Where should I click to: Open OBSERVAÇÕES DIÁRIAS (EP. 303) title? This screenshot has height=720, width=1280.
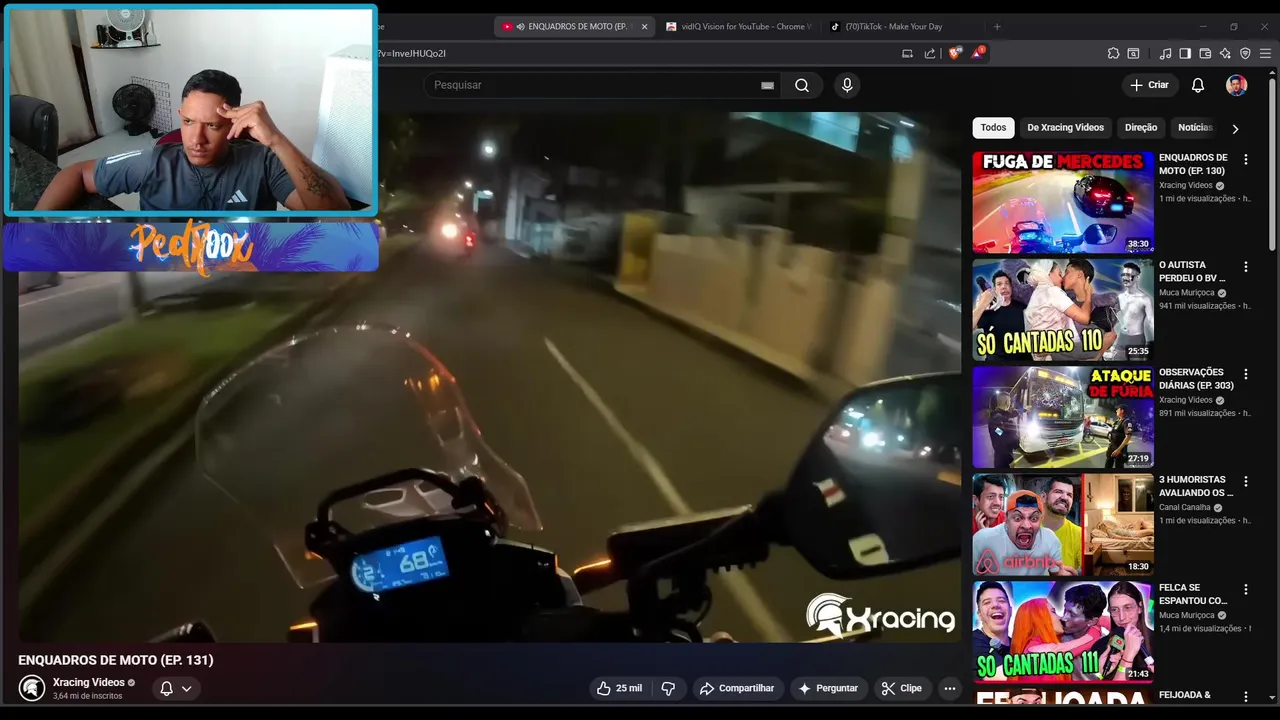pyautogui.click(x=1196, y=379)
